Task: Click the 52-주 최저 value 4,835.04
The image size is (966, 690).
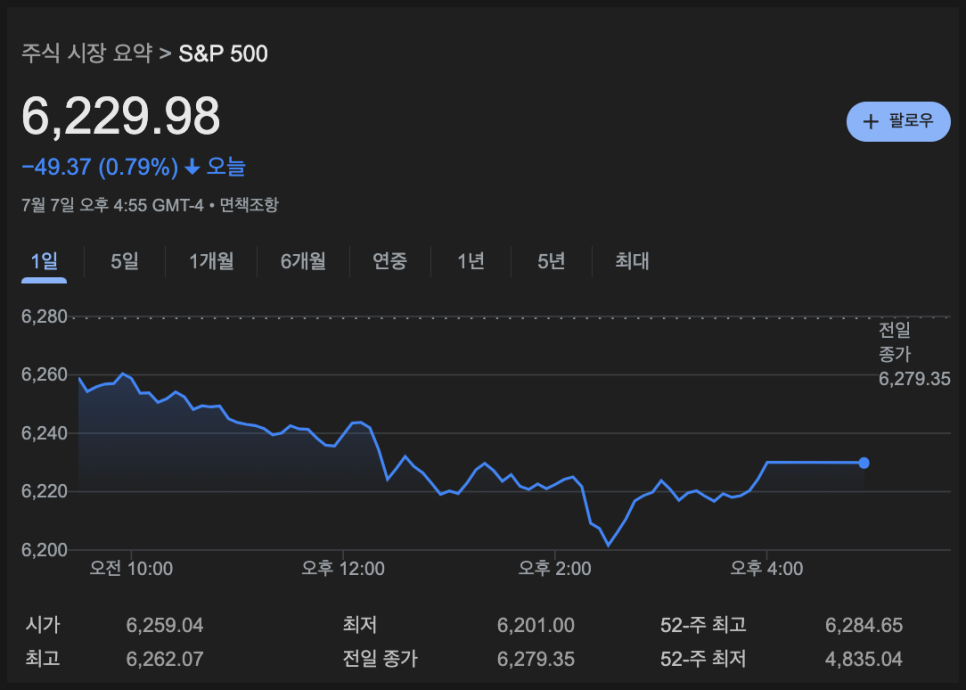Action: pyautogui.click(x=864, y=659)
